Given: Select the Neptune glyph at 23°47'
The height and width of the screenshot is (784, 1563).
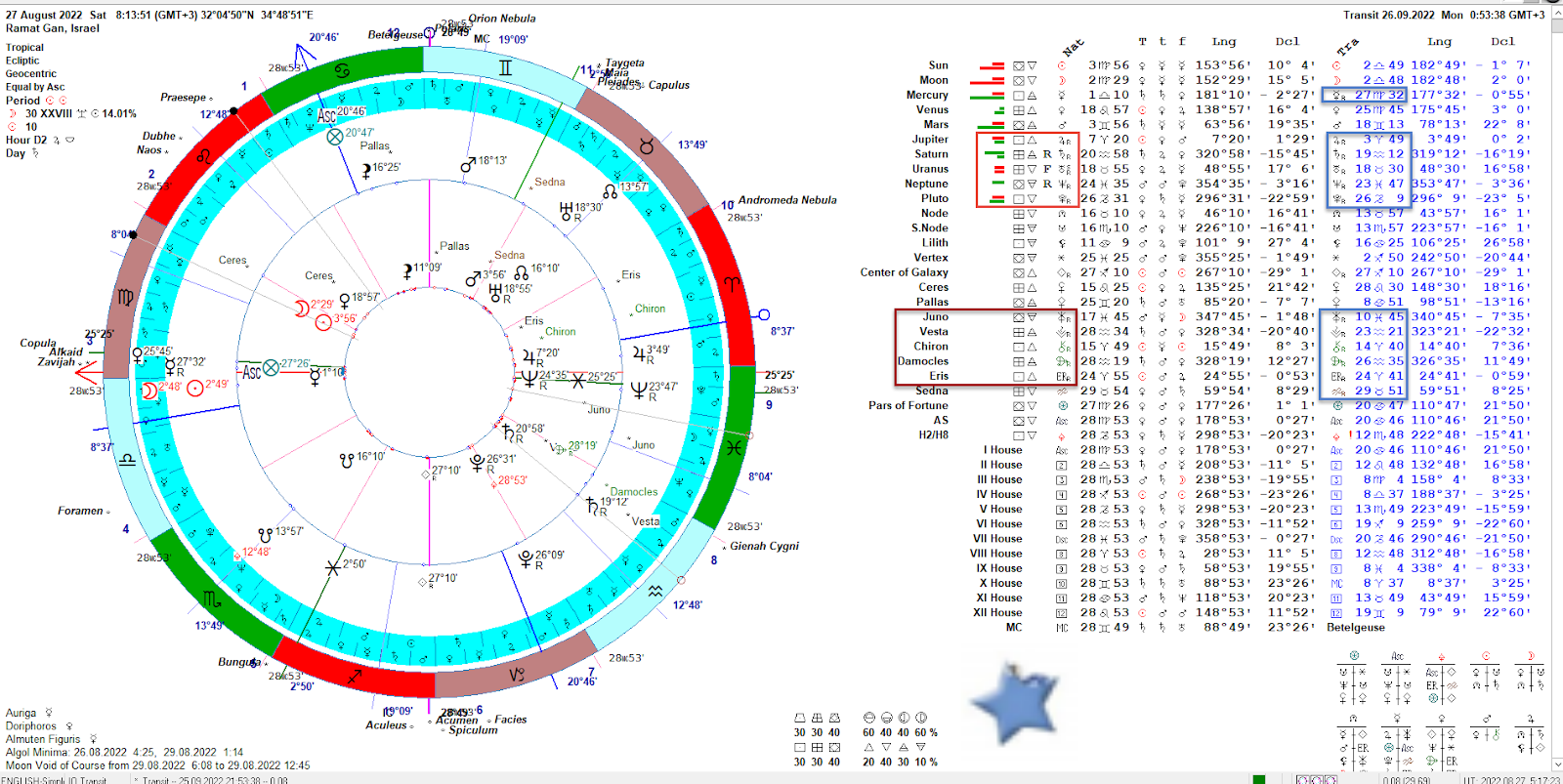Looking at the screenshot, I should click(640, 391).
